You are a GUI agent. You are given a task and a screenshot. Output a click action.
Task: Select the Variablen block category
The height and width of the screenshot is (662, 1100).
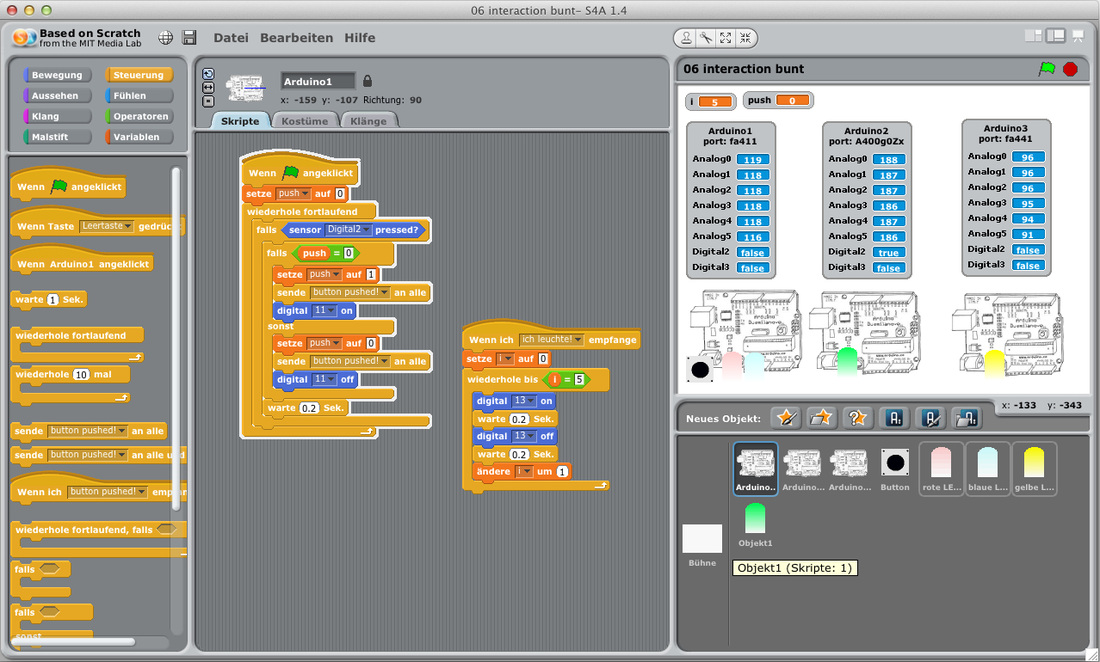(x=138, y=137)
